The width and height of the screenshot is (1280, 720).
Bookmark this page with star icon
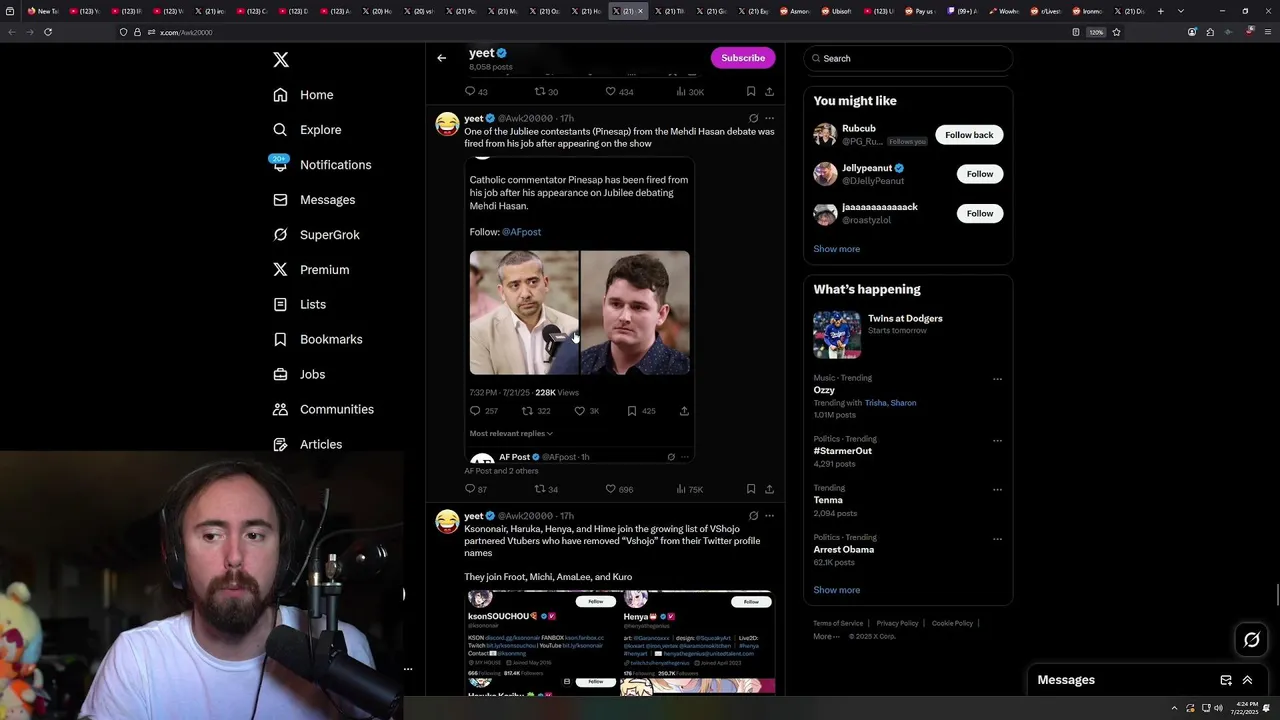click(1116, 32)
